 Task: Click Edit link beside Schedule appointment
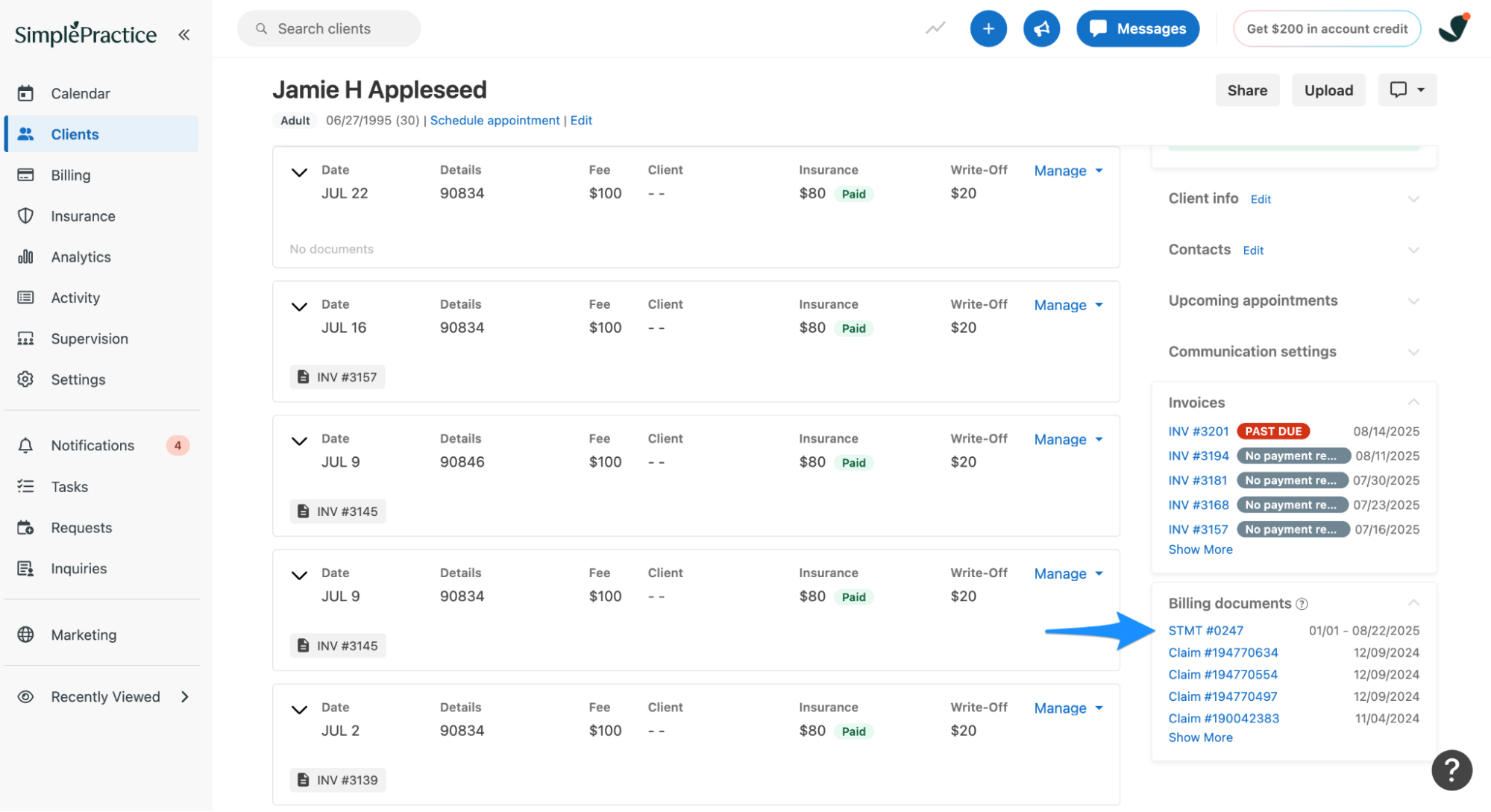[x=581, y=120]
